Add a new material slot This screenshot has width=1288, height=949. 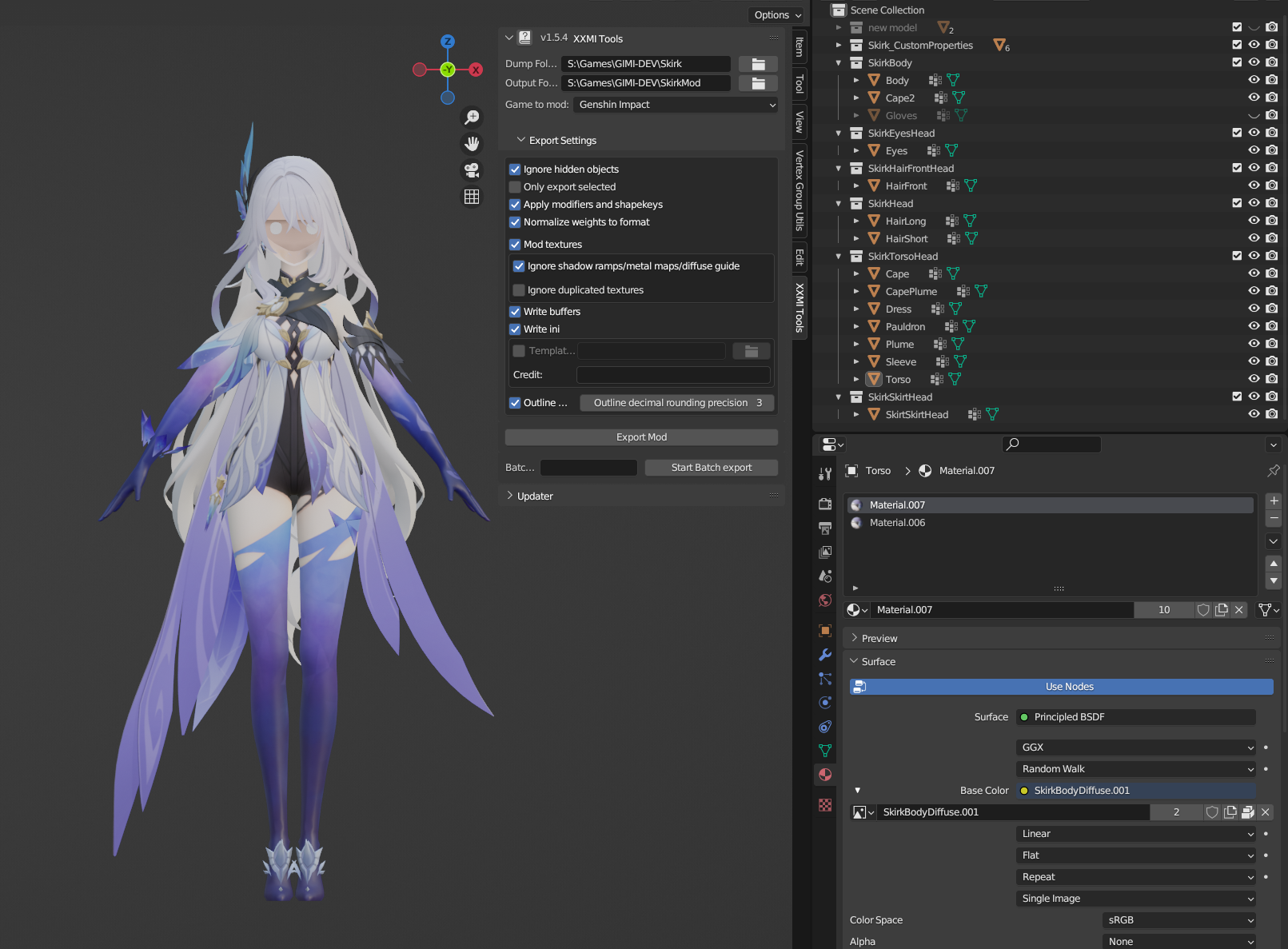(1274, 501)
